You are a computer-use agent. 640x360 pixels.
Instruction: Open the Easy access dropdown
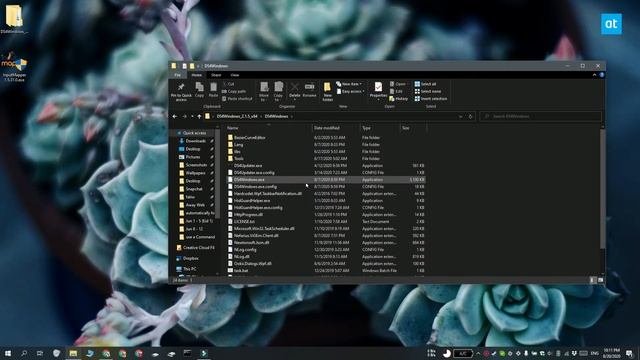(350, 91)
